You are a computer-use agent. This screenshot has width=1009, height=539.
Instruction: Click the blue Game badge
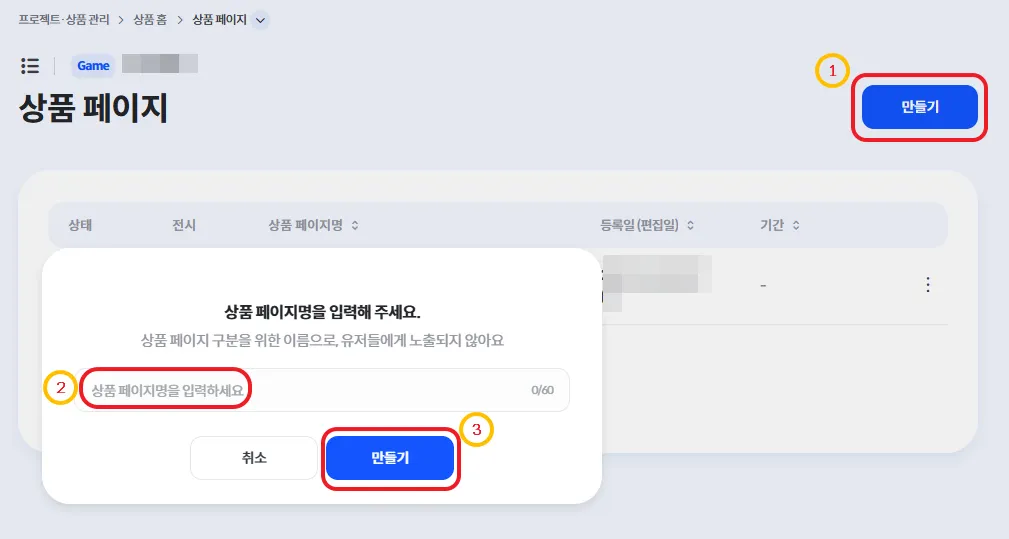click(93, 66)
